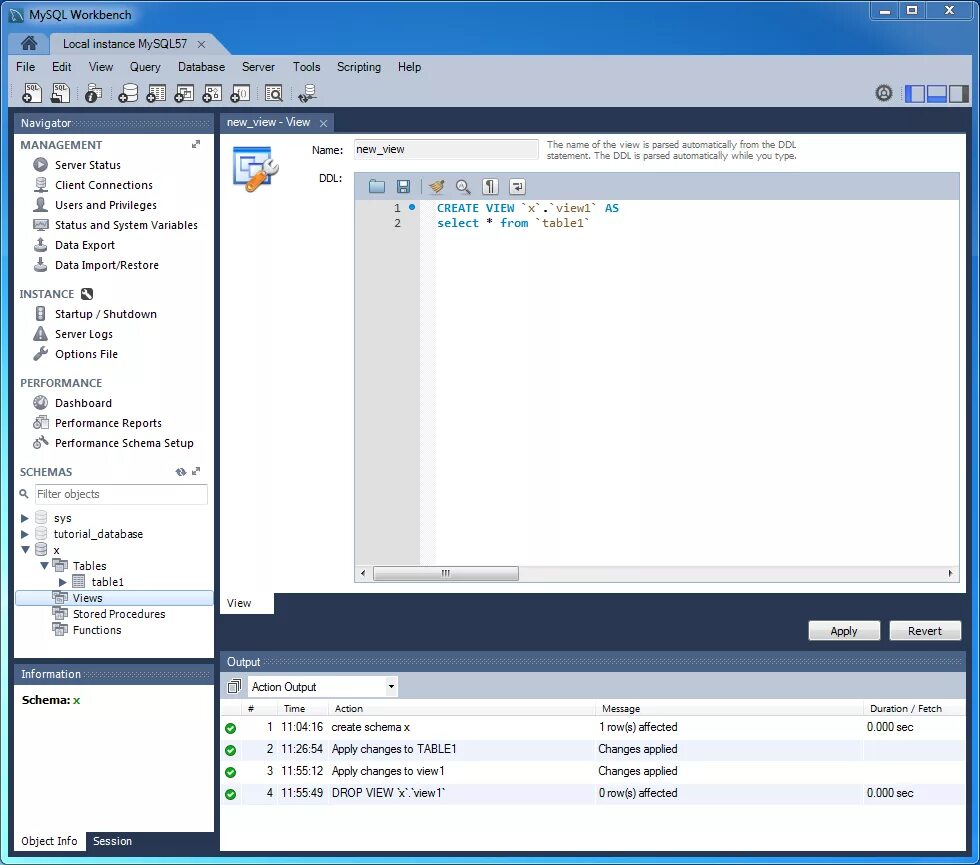Open the Query menu

pyautogui.click(x=145, y=67)
